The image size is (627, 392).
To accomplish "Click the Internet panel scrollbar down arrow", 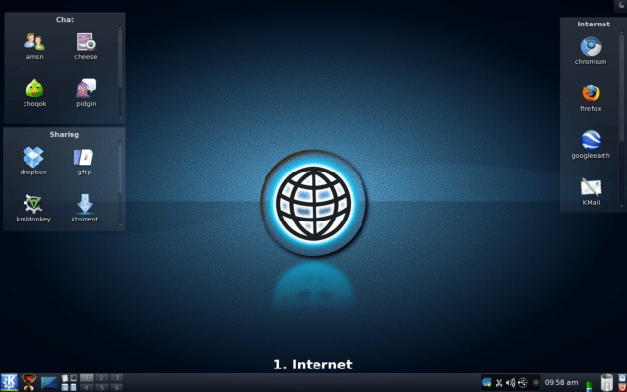I will tap(621, 206).
